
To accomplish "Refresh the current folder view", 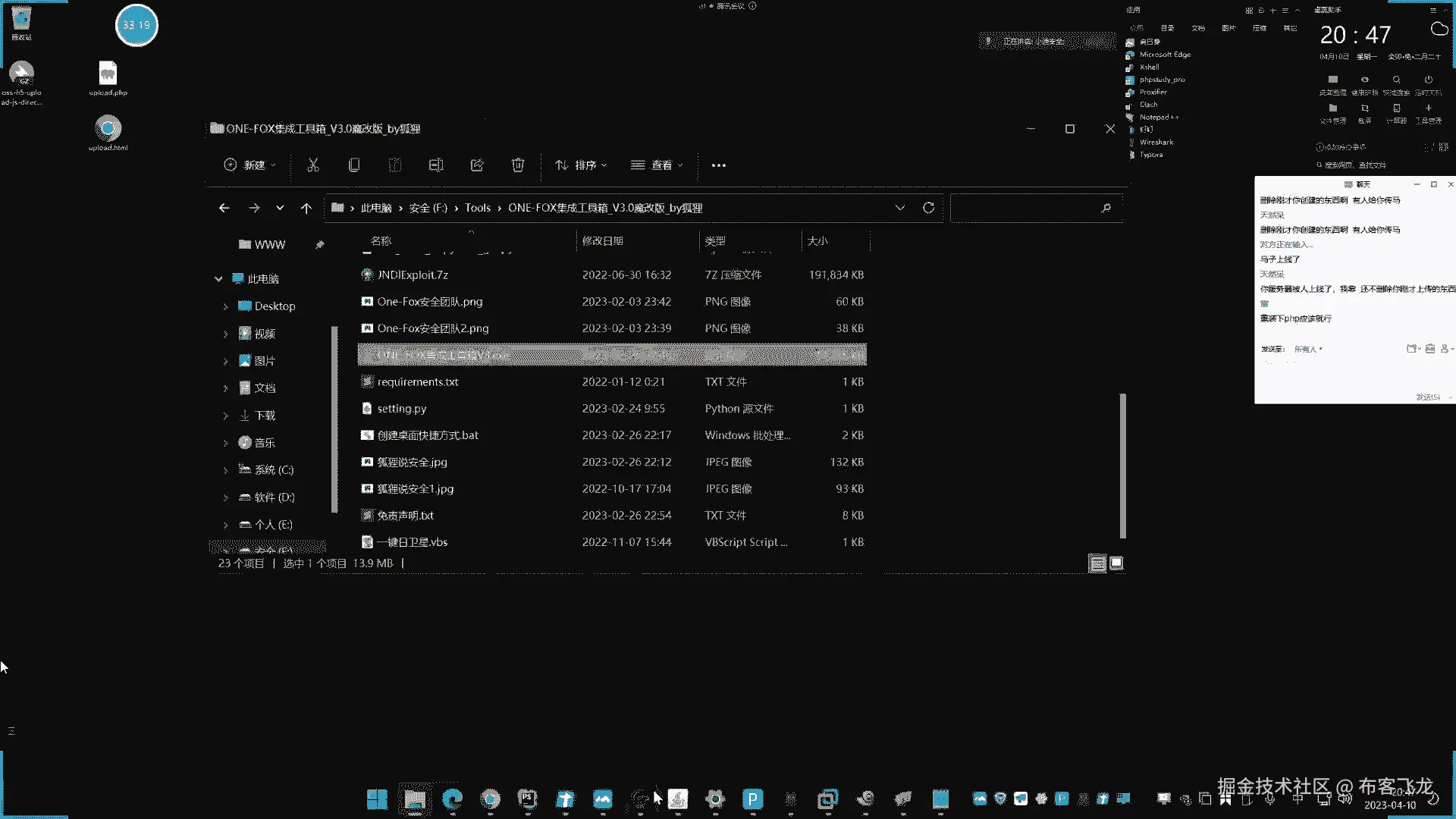I will [x=928, y=208].
